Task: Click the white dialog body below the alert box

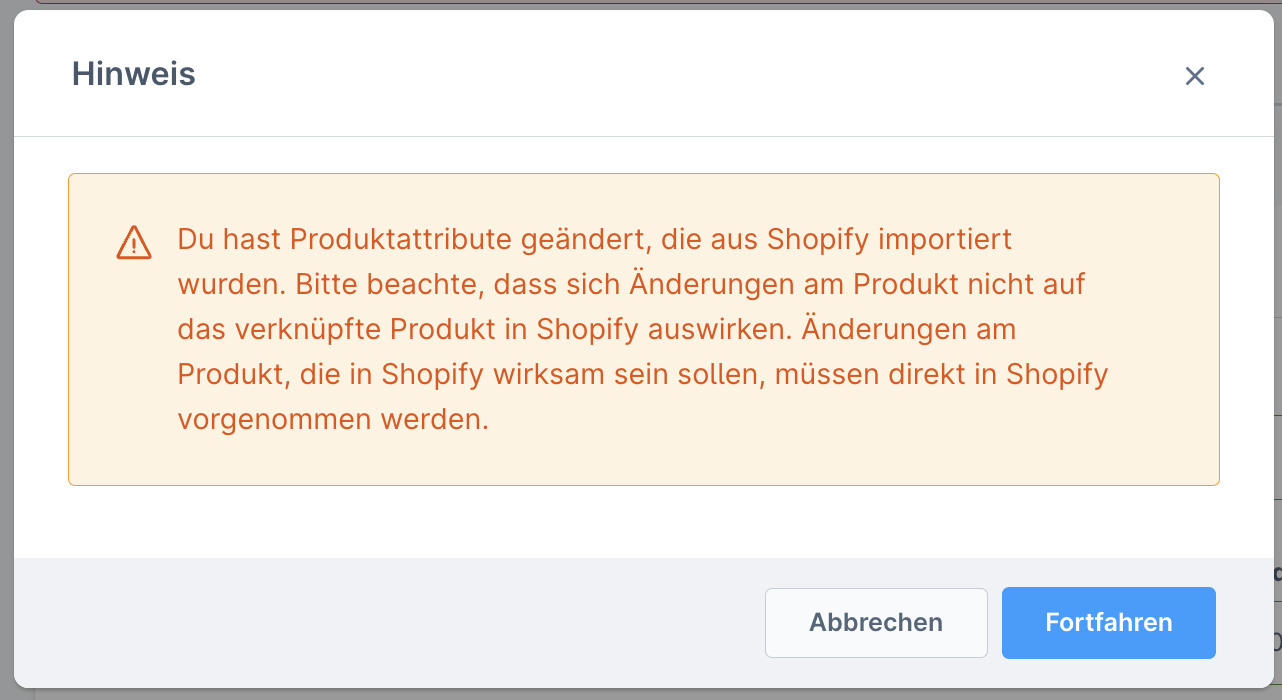Action: tap(640, 522)
